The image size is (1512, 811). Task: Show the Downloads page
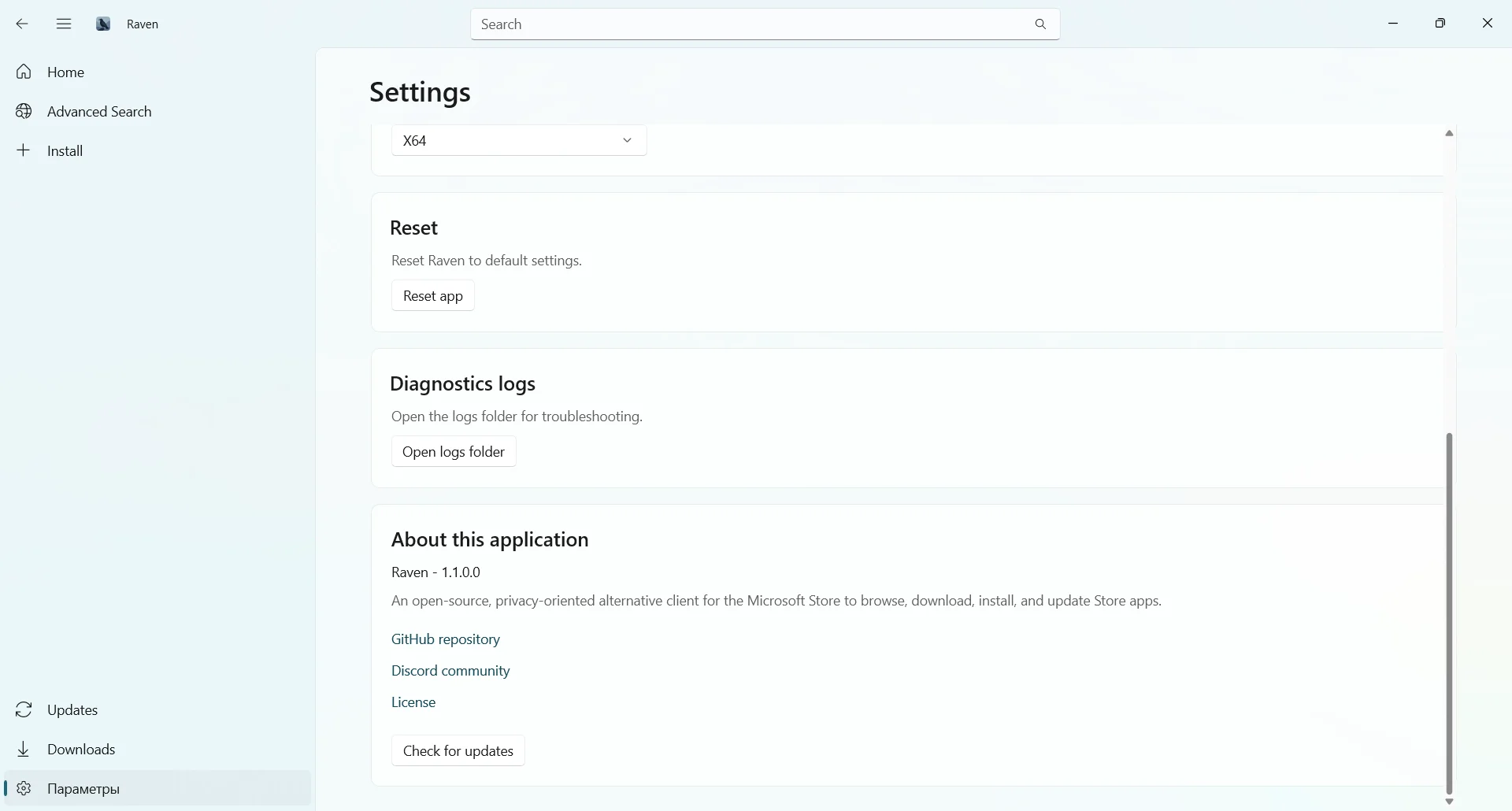[157, 750]
